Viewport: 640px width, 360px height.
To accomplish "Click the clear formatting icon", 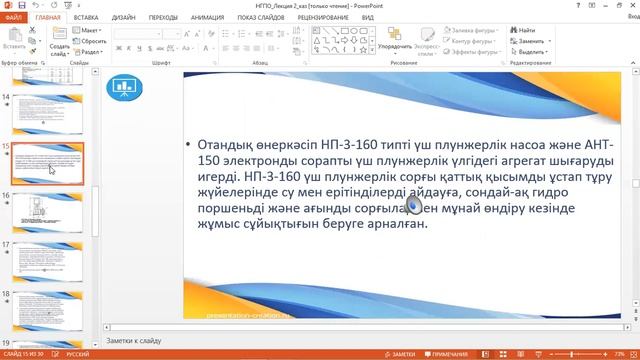I will 211,34.
